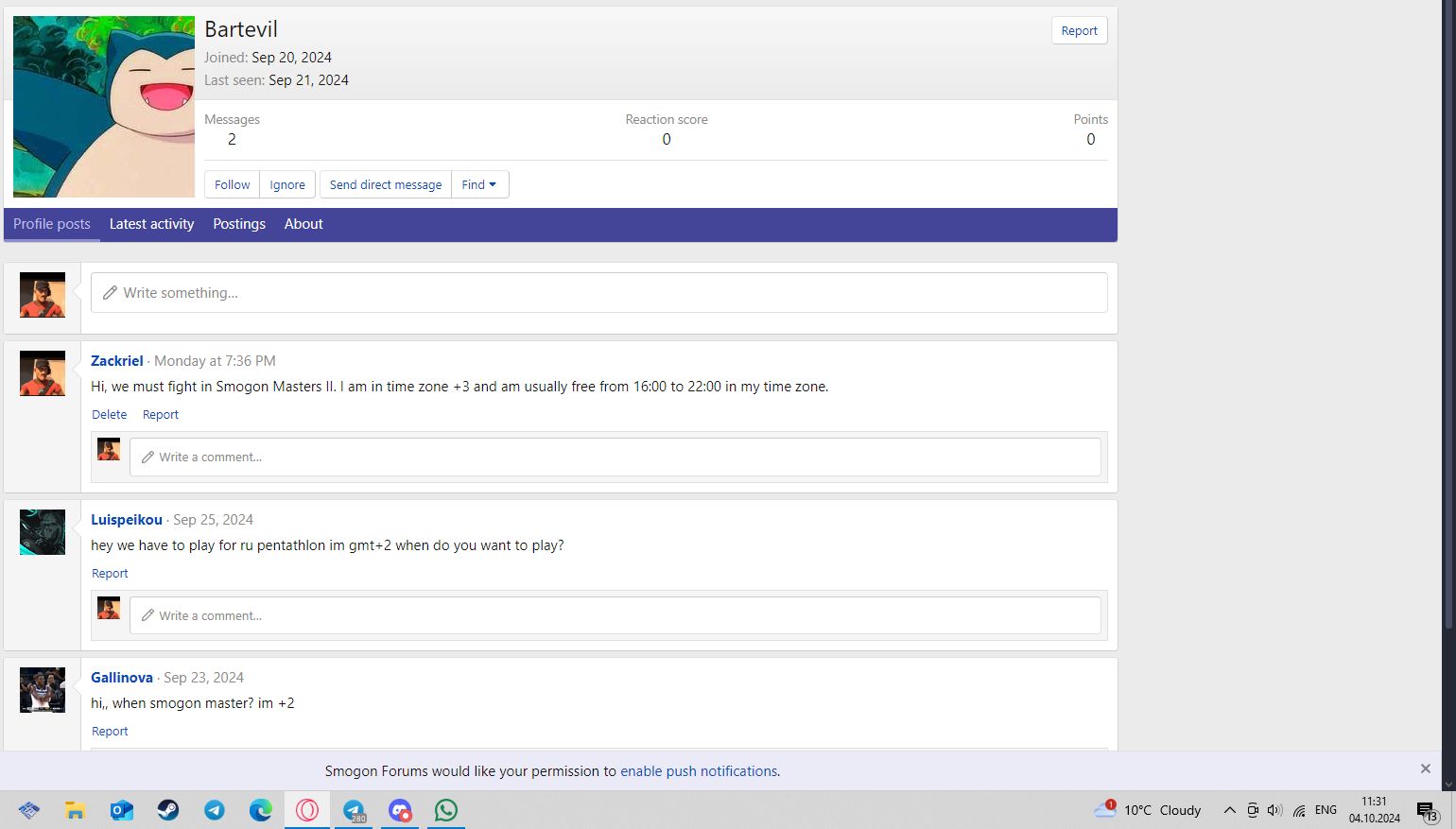Click the Reaction score value 0
Screen dimensions: 1456x829
[667, 139]
